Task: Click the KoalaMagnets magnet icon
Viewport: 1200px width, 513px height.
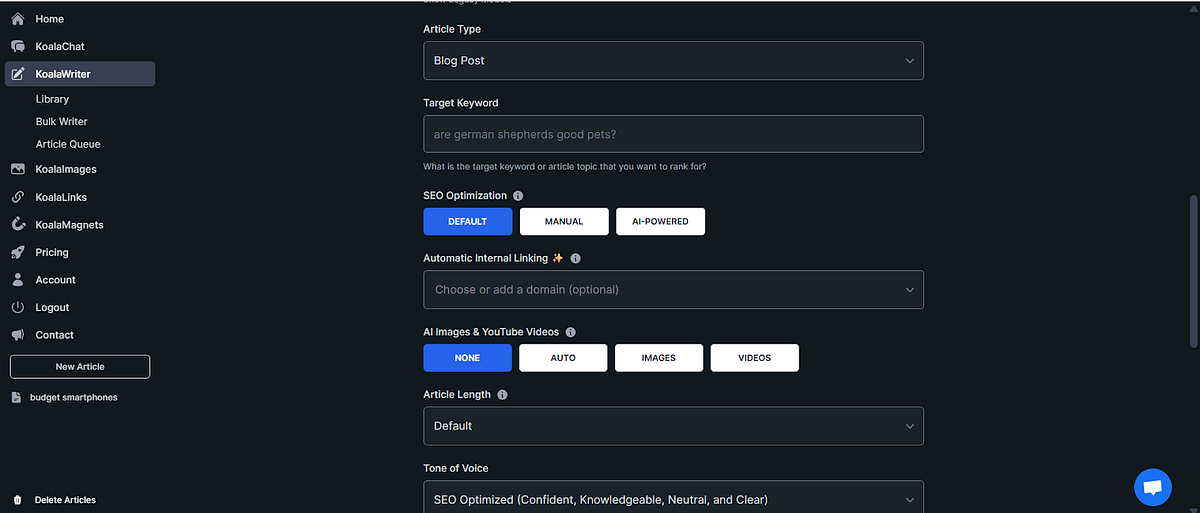Action: [18, 225]
